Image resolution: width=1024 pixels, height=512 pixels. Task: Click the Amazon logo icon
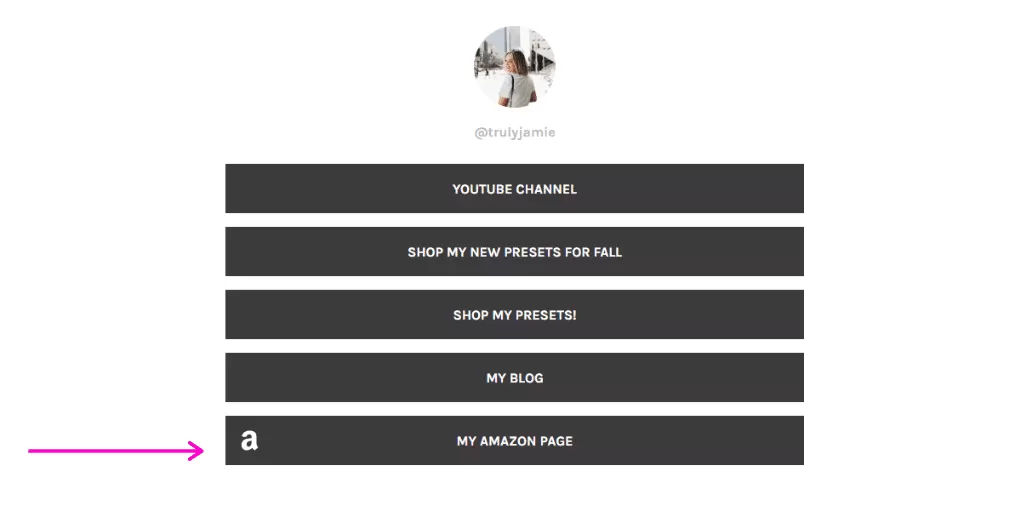click(x=249, y=440)
